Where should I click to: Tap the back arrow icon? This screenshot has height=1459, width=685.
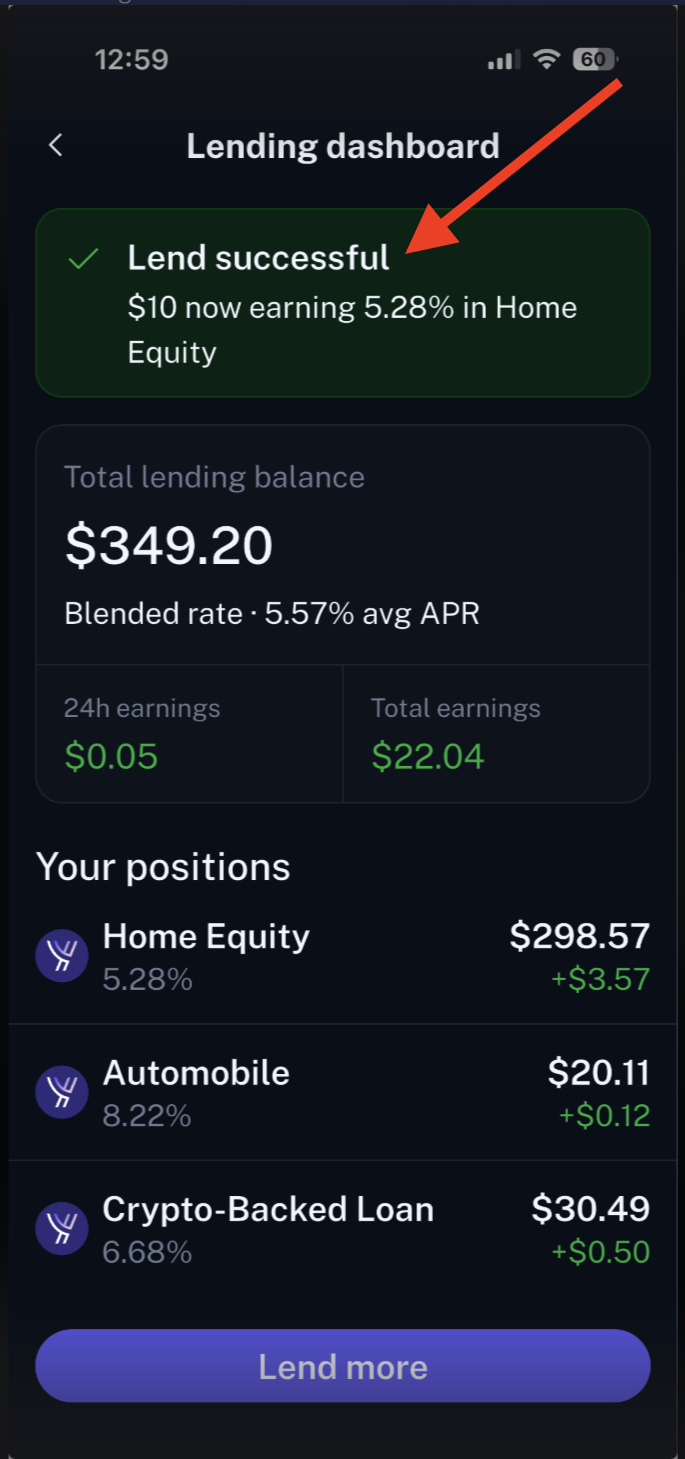pos(56,145)
